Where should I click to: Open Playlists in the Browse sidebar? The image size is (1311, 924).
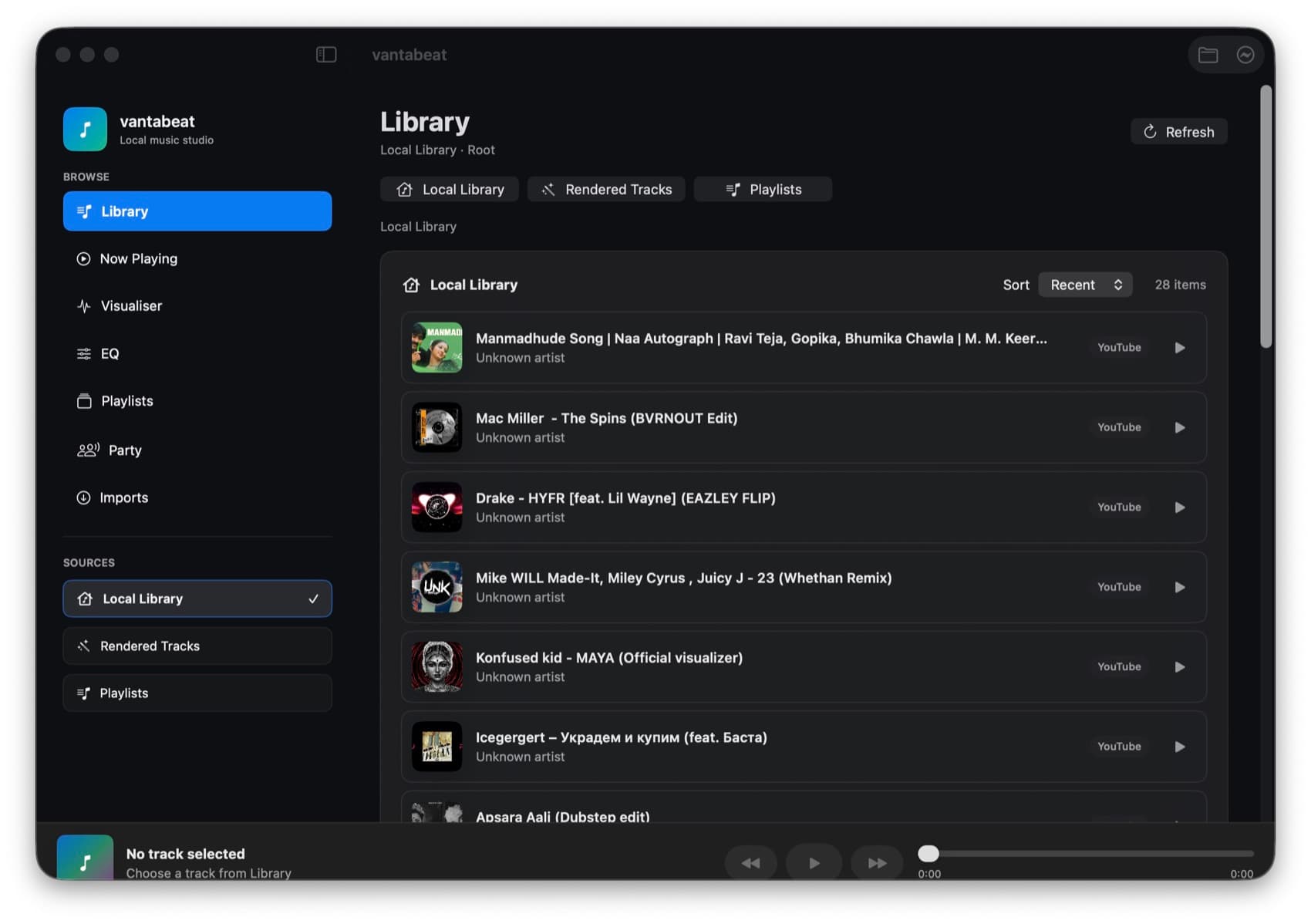(x=197, y=401)
